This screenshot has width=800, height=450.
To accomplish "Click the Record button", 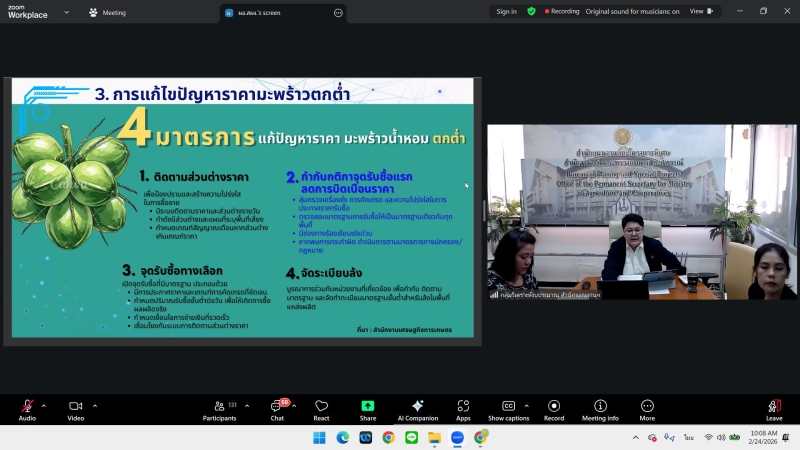I will 554,408.
